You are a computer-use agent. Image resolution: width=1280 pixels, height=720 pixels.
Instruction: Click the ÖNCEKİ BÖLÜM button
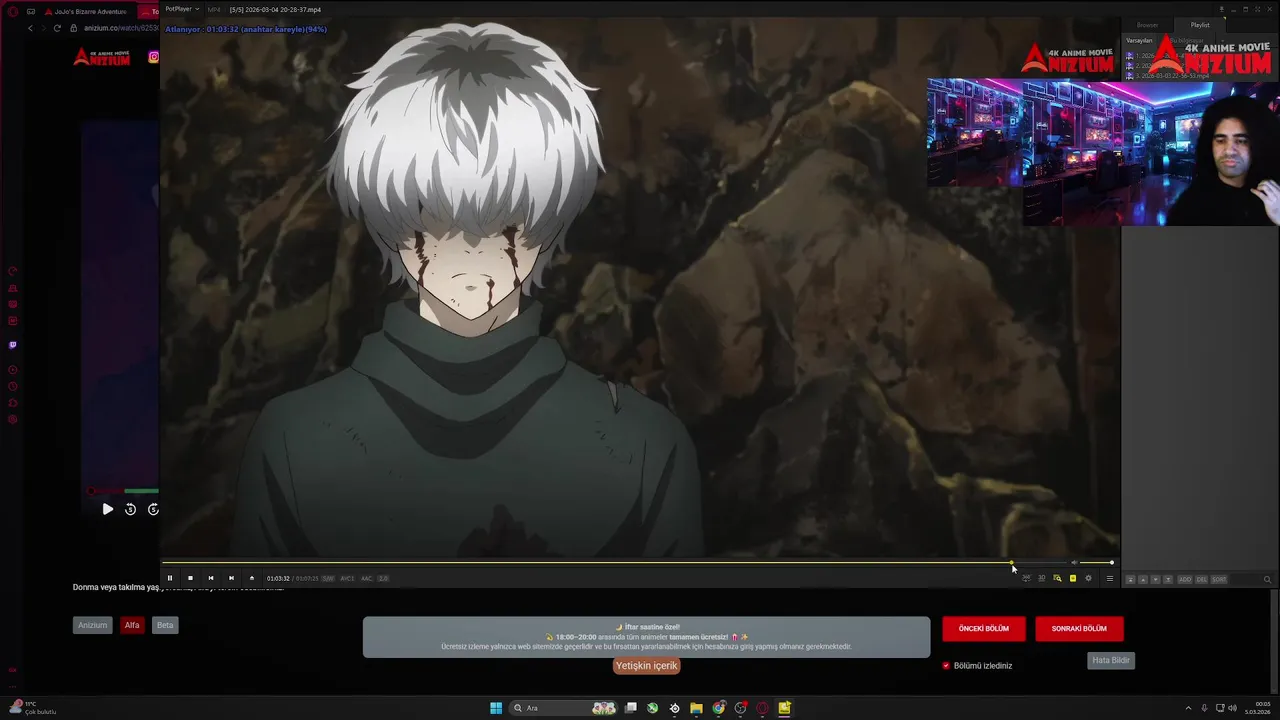[x=984, y=629]
